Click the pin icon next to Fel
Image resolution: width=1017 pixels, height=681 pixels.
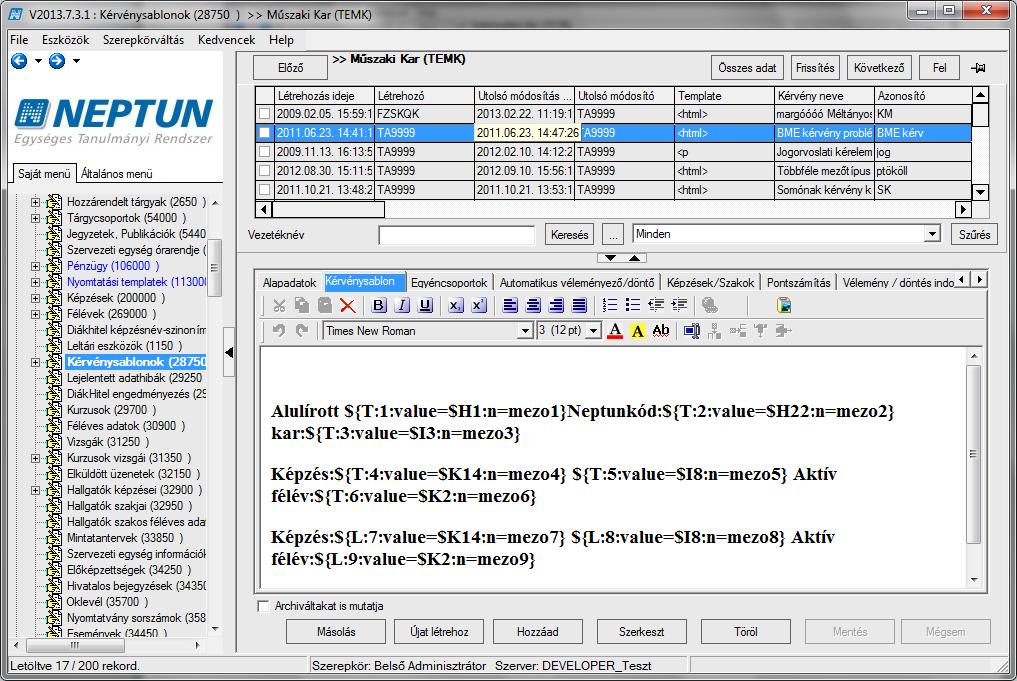(x=978, y=68)
